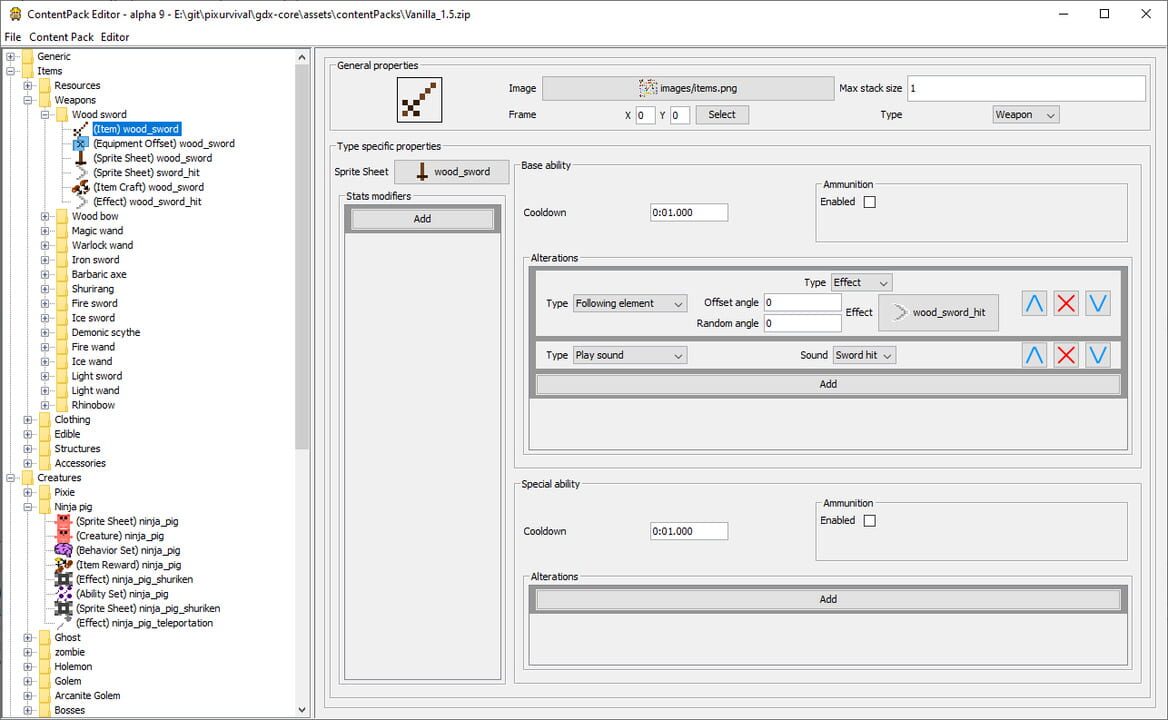This screenshot has height=720, width=1168.
Task: Expand the Wood bow folder
Action: pos(45,216)
